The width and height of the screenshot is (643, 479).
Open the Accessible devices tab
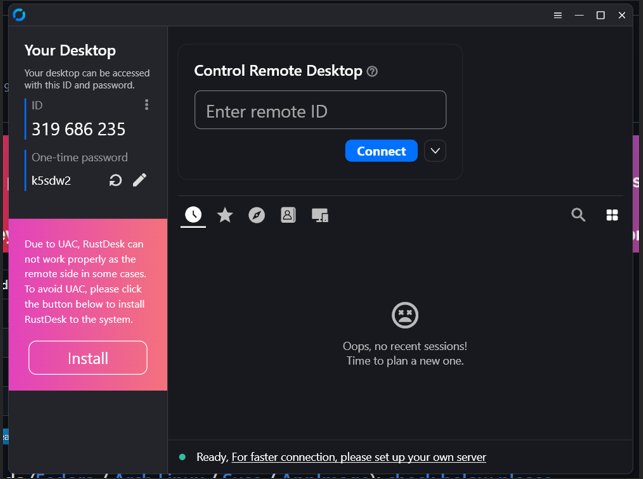(320, 215)
